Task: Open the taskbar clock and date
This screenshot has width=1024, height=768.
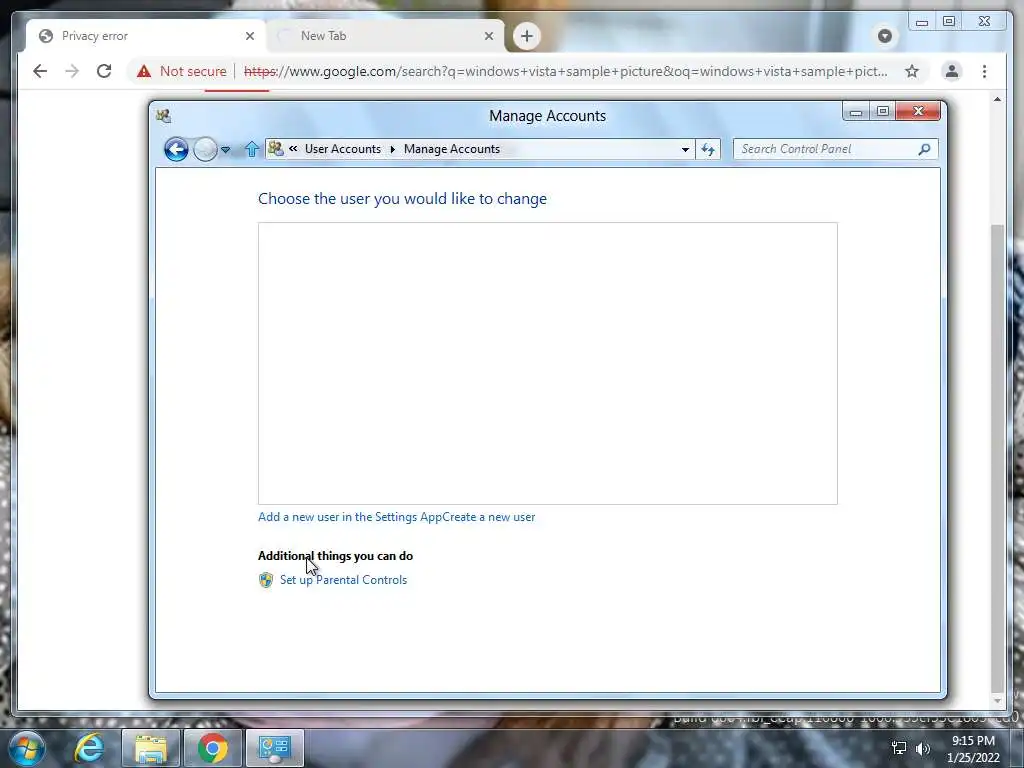Action: [x=973, y=749]
